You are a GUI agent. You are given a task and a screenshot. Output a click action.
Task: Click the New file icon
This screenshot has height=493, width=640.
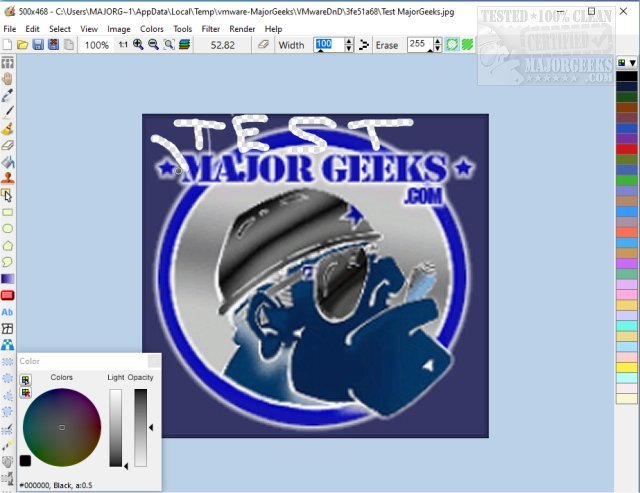[x=7, y=44]
